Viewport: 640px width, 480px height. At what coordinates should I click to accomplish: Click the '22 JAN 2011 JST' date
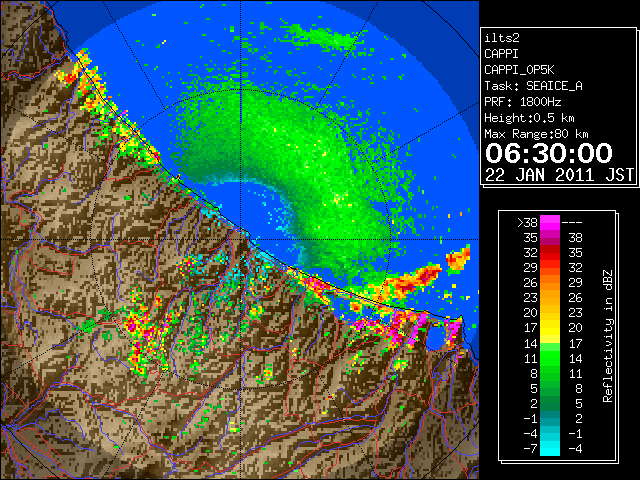[559, 175]
